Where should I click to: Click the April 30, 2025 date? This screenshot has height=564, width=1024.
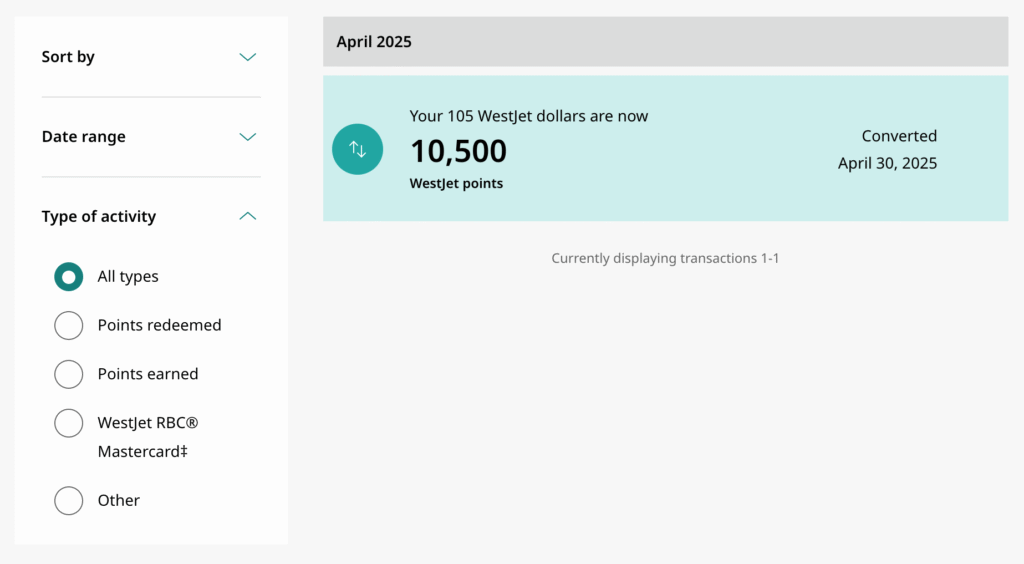[887, 163]
